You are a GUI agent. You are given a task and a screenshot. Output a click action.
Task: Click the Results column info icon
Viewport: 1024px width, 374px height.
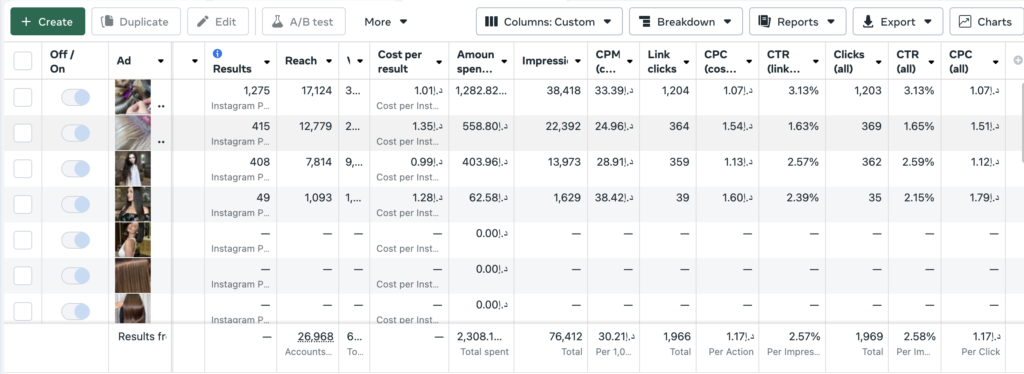pos(217,54)
